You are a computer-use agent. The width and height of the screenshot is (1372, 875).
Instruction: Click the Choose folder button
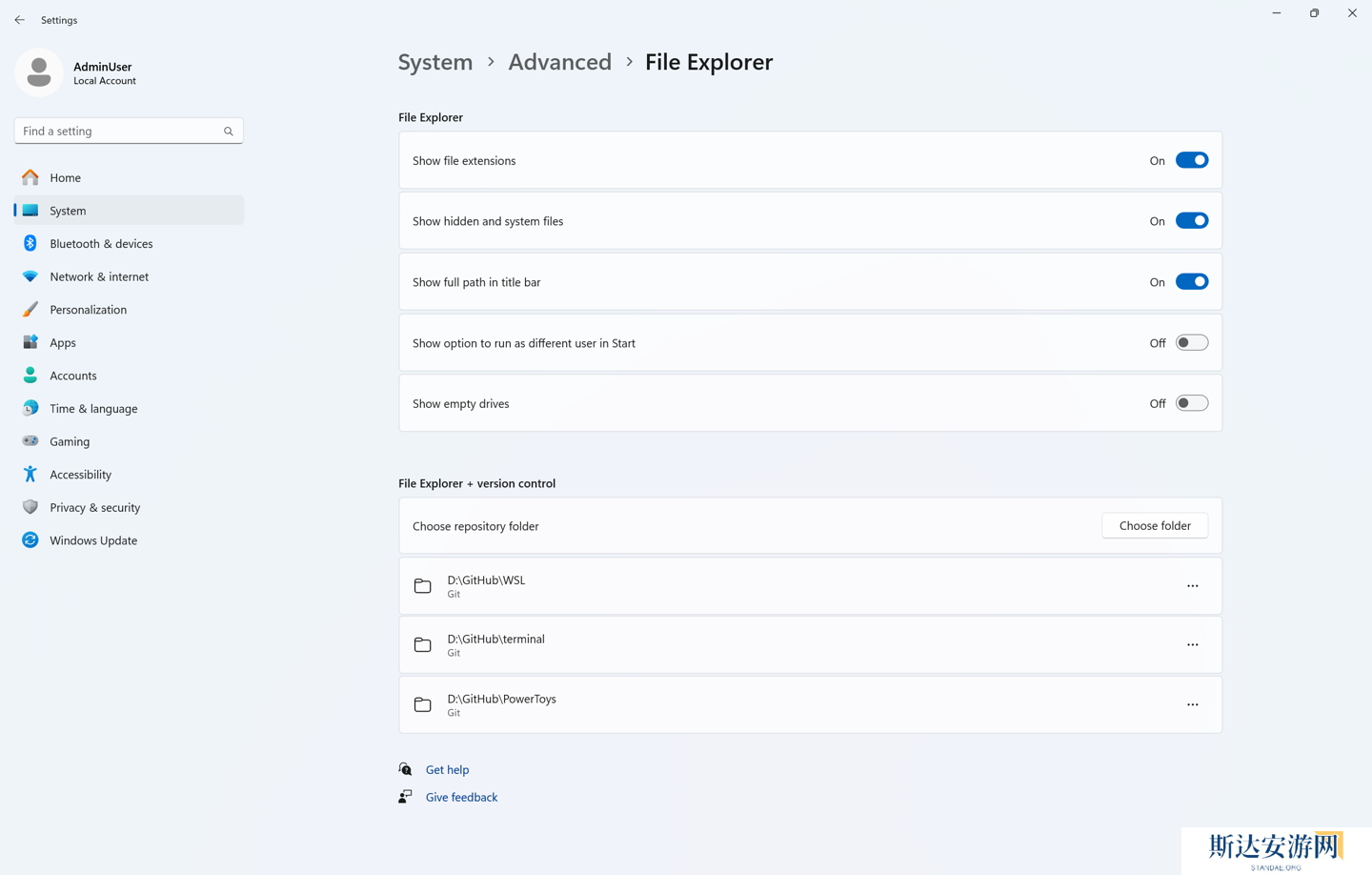pyautogui.click(x=1154, y=526)
